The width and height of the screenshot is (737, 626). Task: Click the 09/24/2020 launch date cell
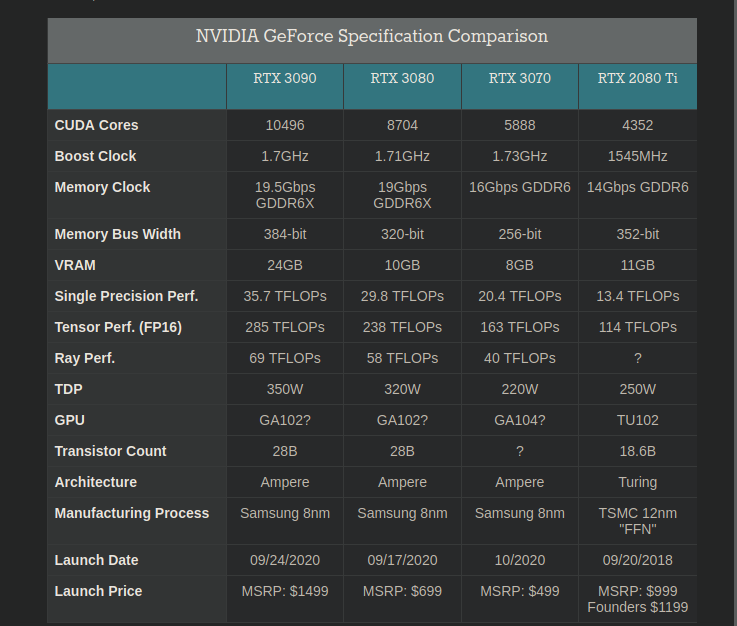click(285, 560)
